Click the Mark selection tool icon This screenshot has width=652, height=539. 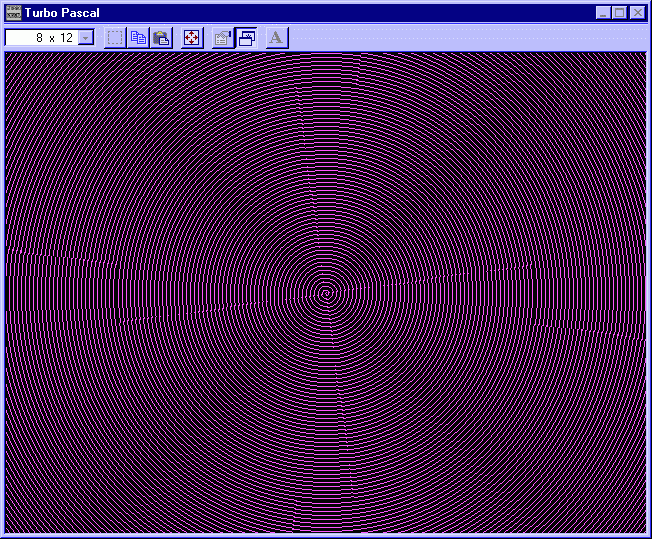[115, 38]
